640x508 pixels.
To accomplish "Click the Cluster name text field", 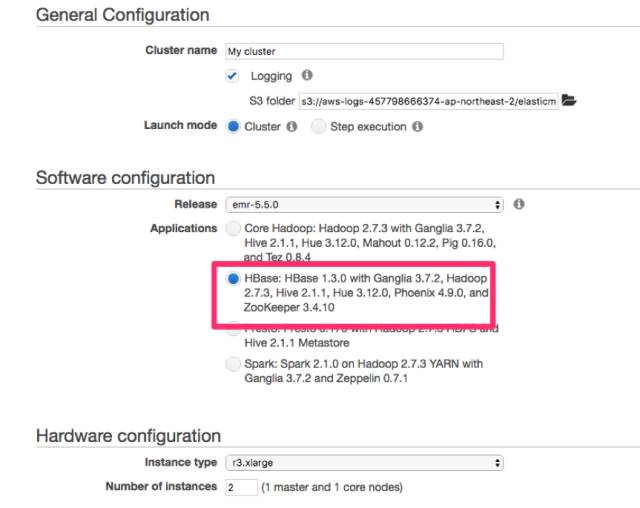I will pyautogui.click(x=364, y=51).
